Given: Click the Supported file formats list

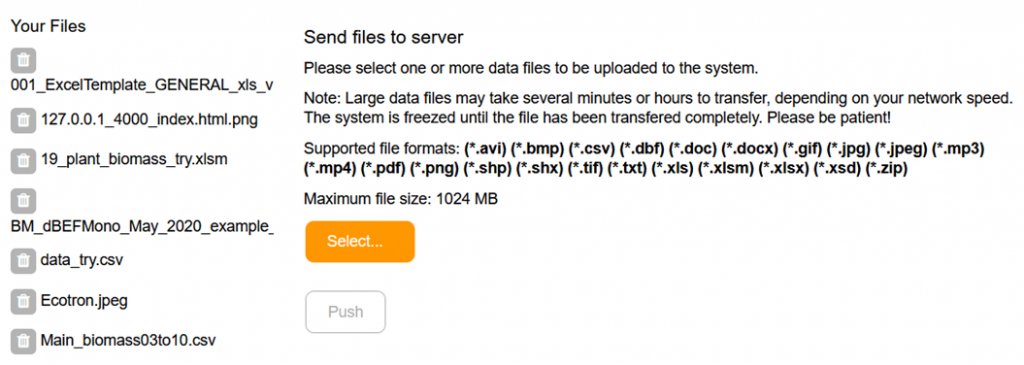Looking at the screenshot, I should coord(644,159).
